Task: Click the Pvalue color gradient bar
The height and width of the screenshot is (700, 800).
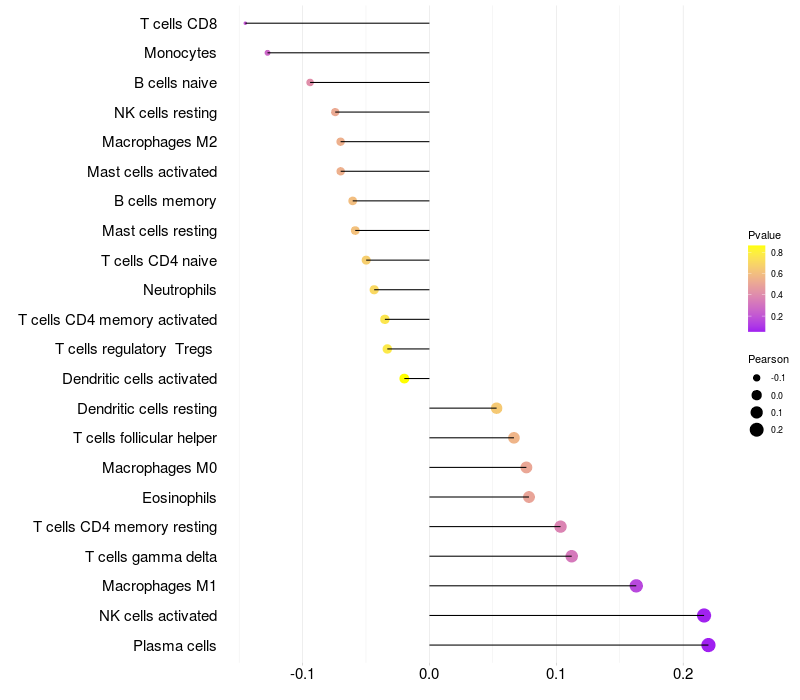Action: pos(757,289)
